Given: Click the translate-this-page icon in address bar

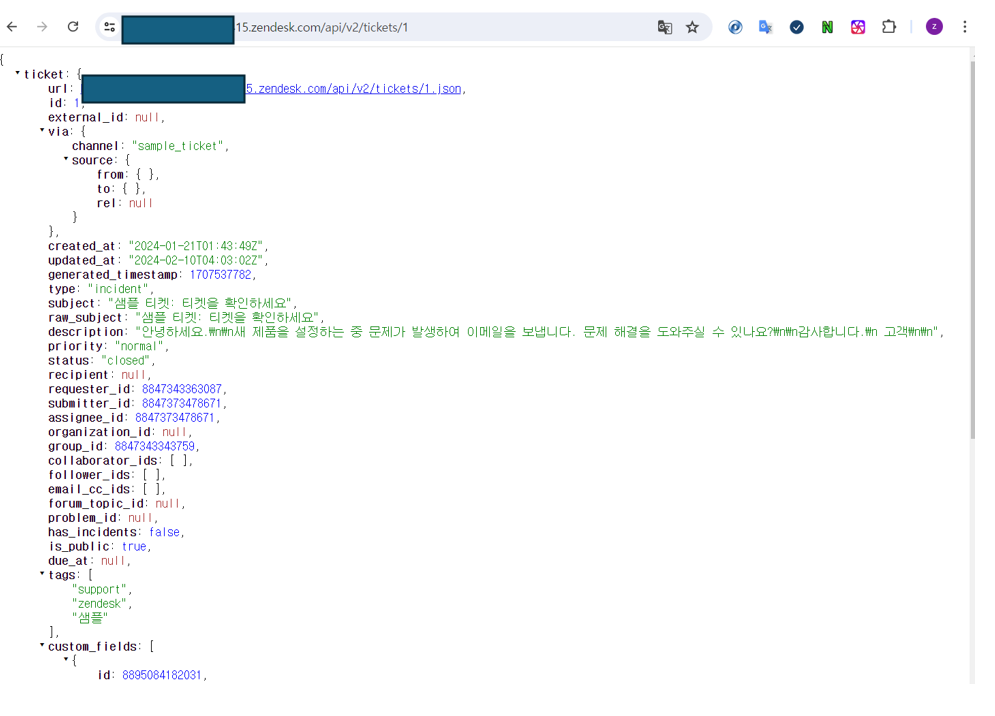Looking at the screenshot, I should click(665, 27).
